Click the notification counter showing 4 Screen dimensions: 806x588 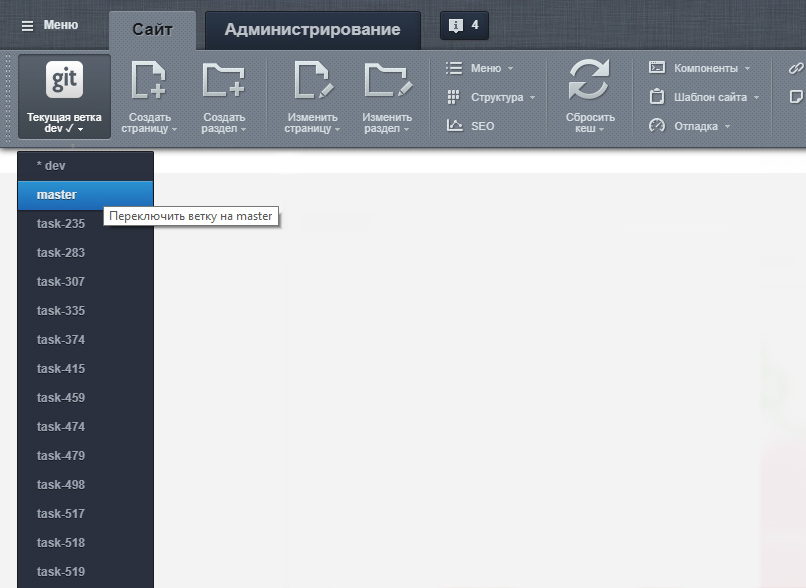tap(463, 26)
